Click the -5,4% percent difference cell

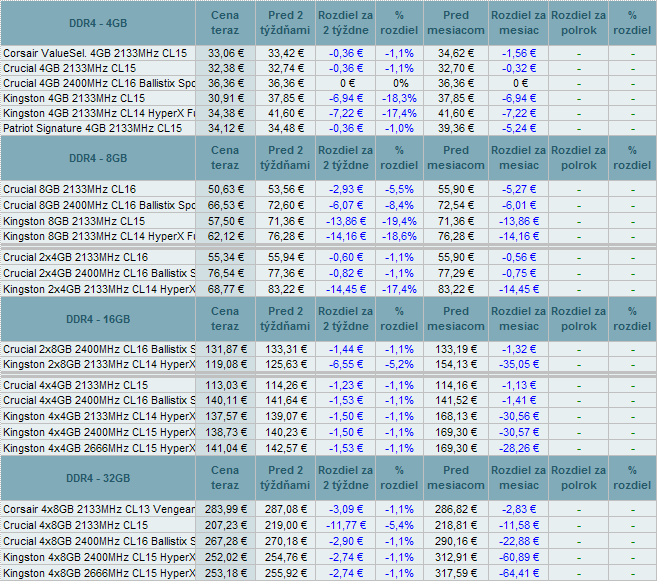399,525
